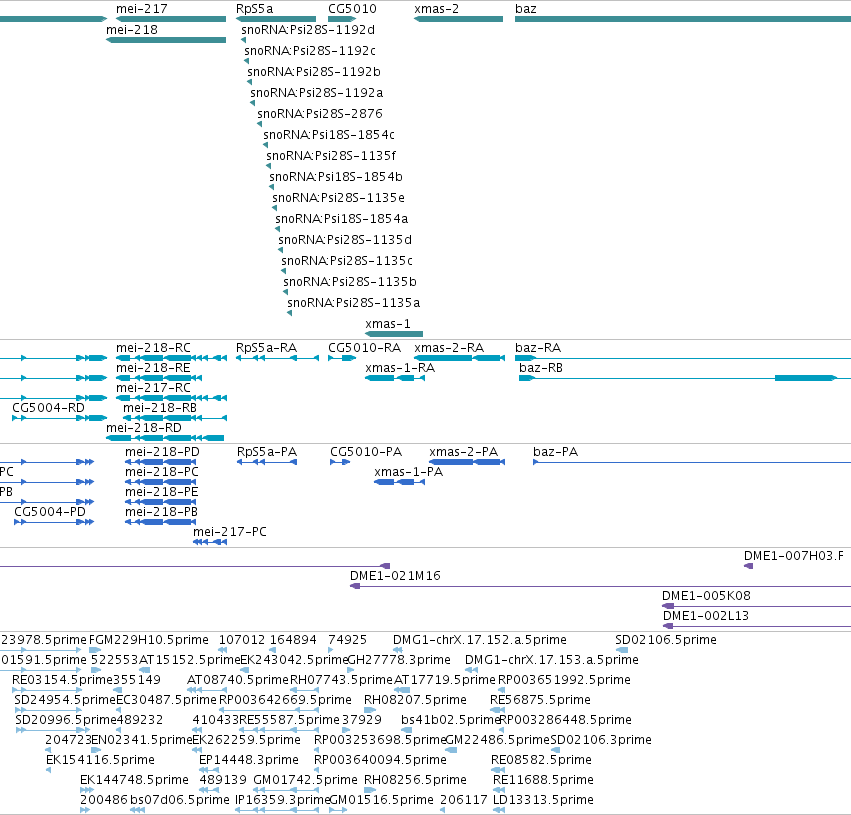Screen dimensions: 851x815
Task: Select the RpS5a-PA protein label
Action: [x=267, y=452]
